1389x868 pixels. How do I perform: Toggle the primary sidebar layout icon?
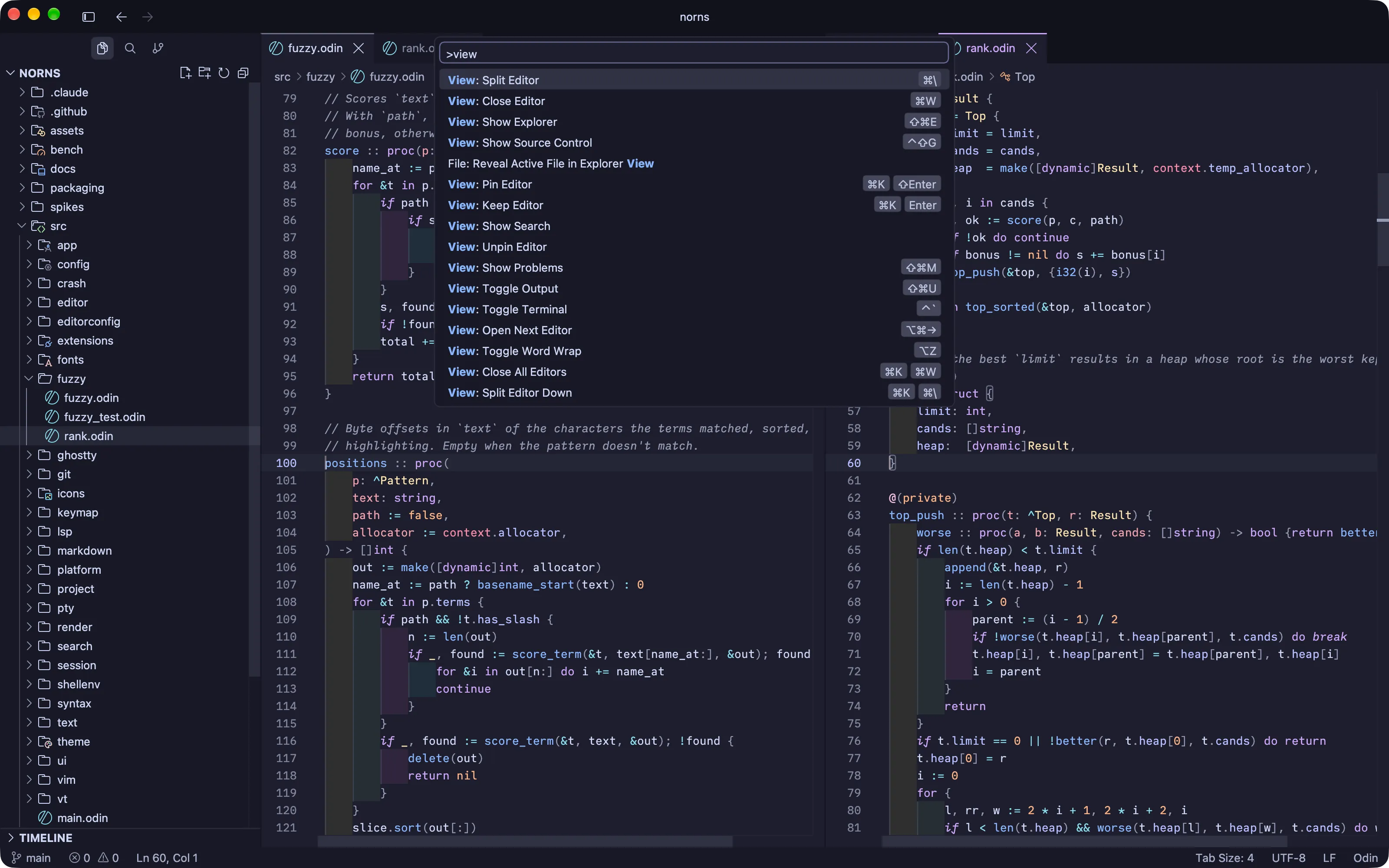tap(89, 16)
